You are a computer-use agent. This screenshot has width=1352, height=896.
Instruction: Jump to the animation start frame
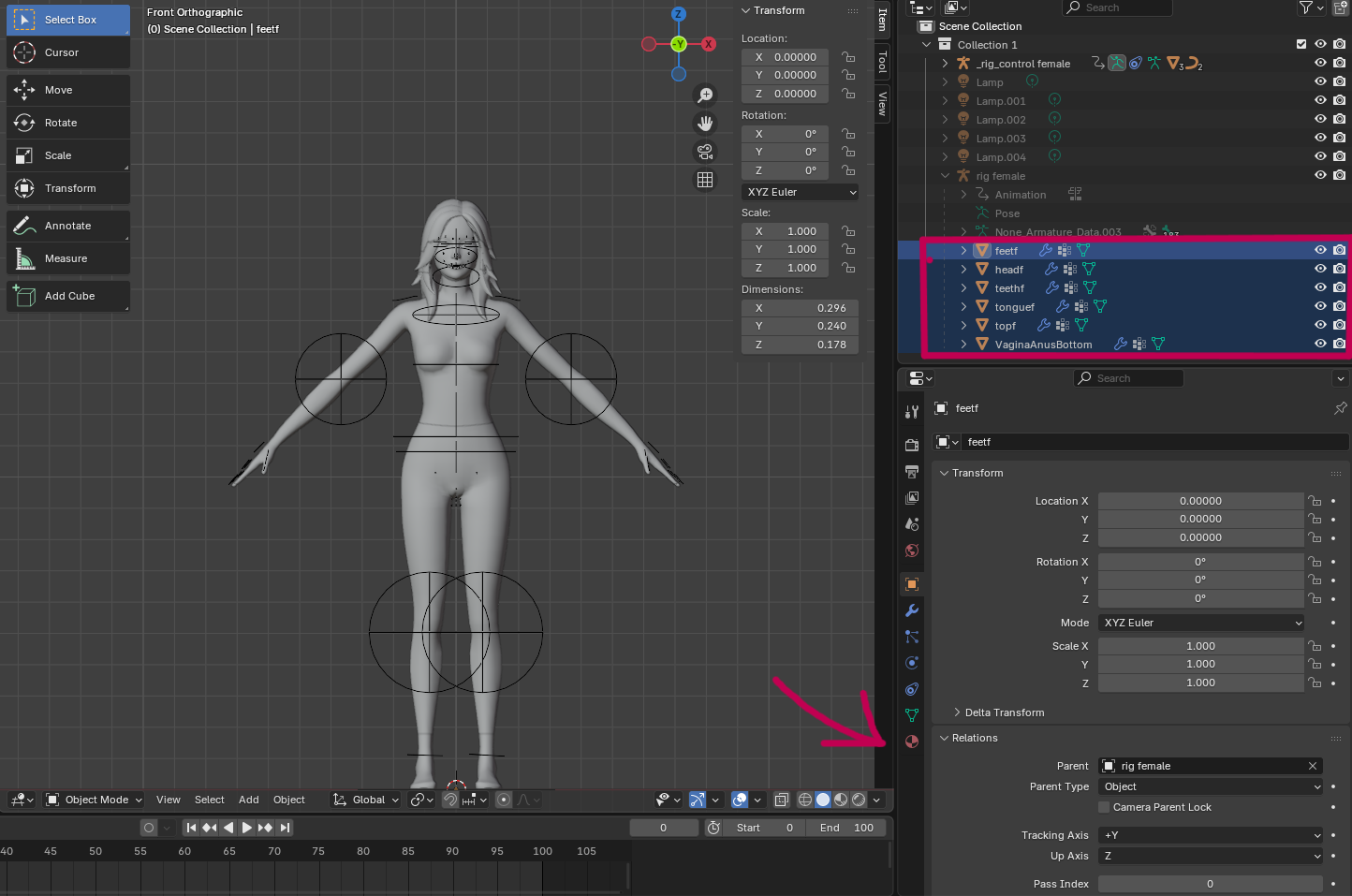pos(191,828)
